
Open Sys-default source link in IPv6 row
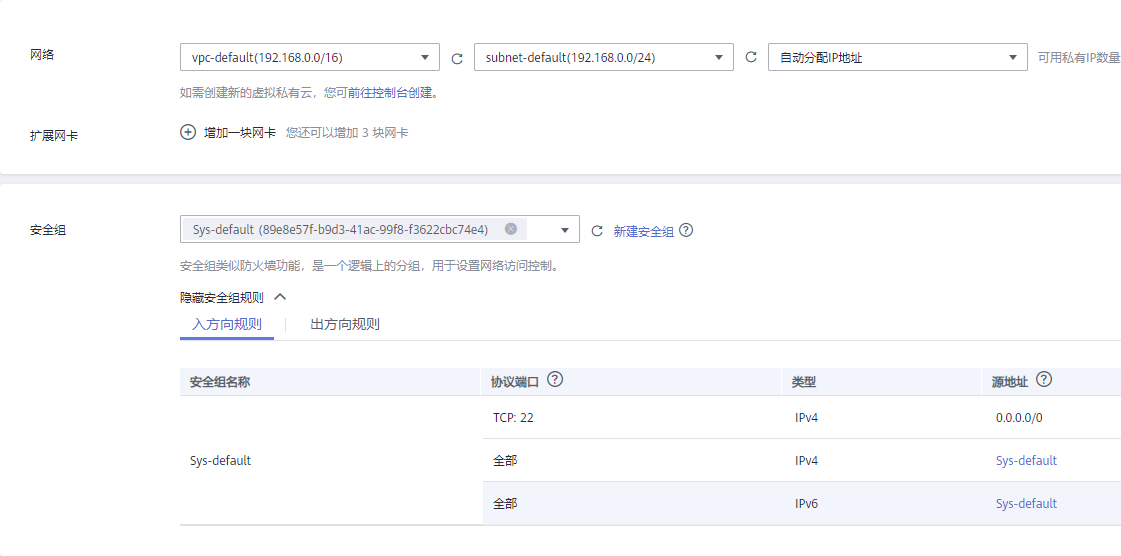pyautogui.click(x=1026, y=503)
